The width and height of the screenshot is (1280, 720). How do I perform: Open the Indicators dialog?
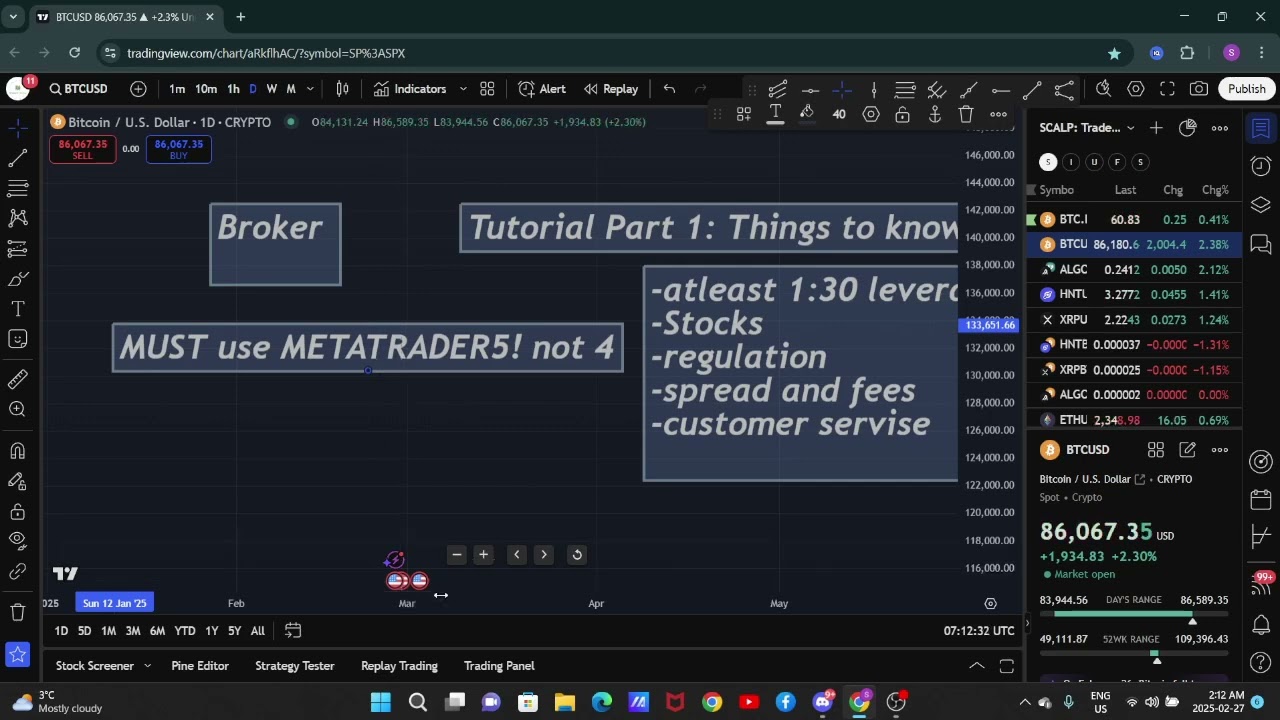tap(410, 89)
